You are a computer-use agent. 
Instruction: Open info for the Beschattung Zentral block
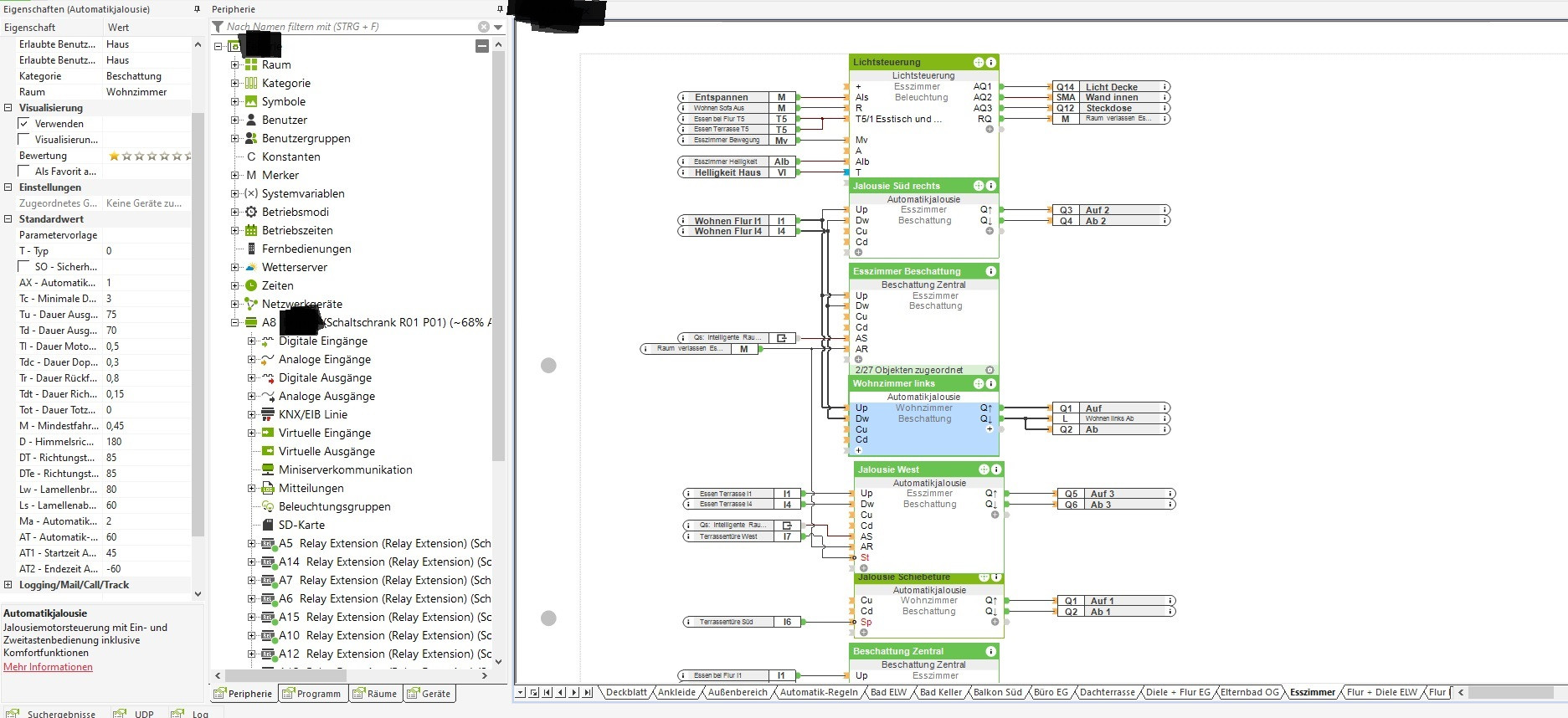(x=991, y=651)
